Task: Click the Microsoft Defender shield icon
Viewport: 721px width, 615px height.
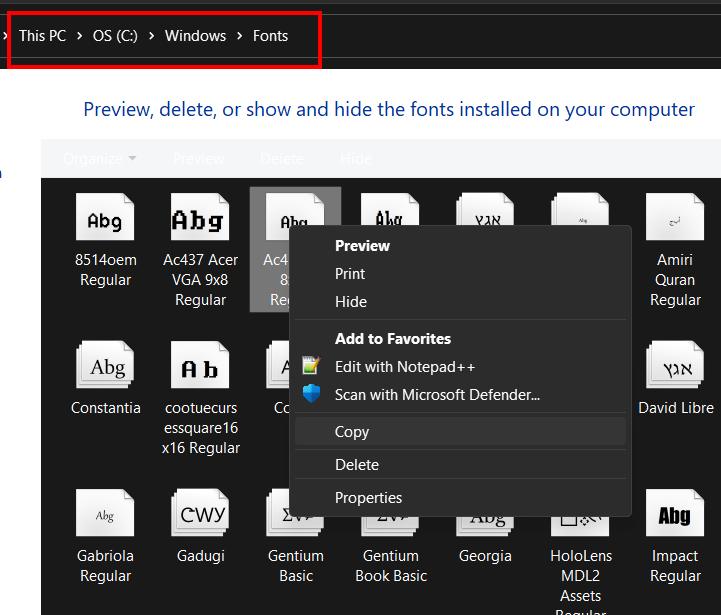Action: tap(311, 395)
